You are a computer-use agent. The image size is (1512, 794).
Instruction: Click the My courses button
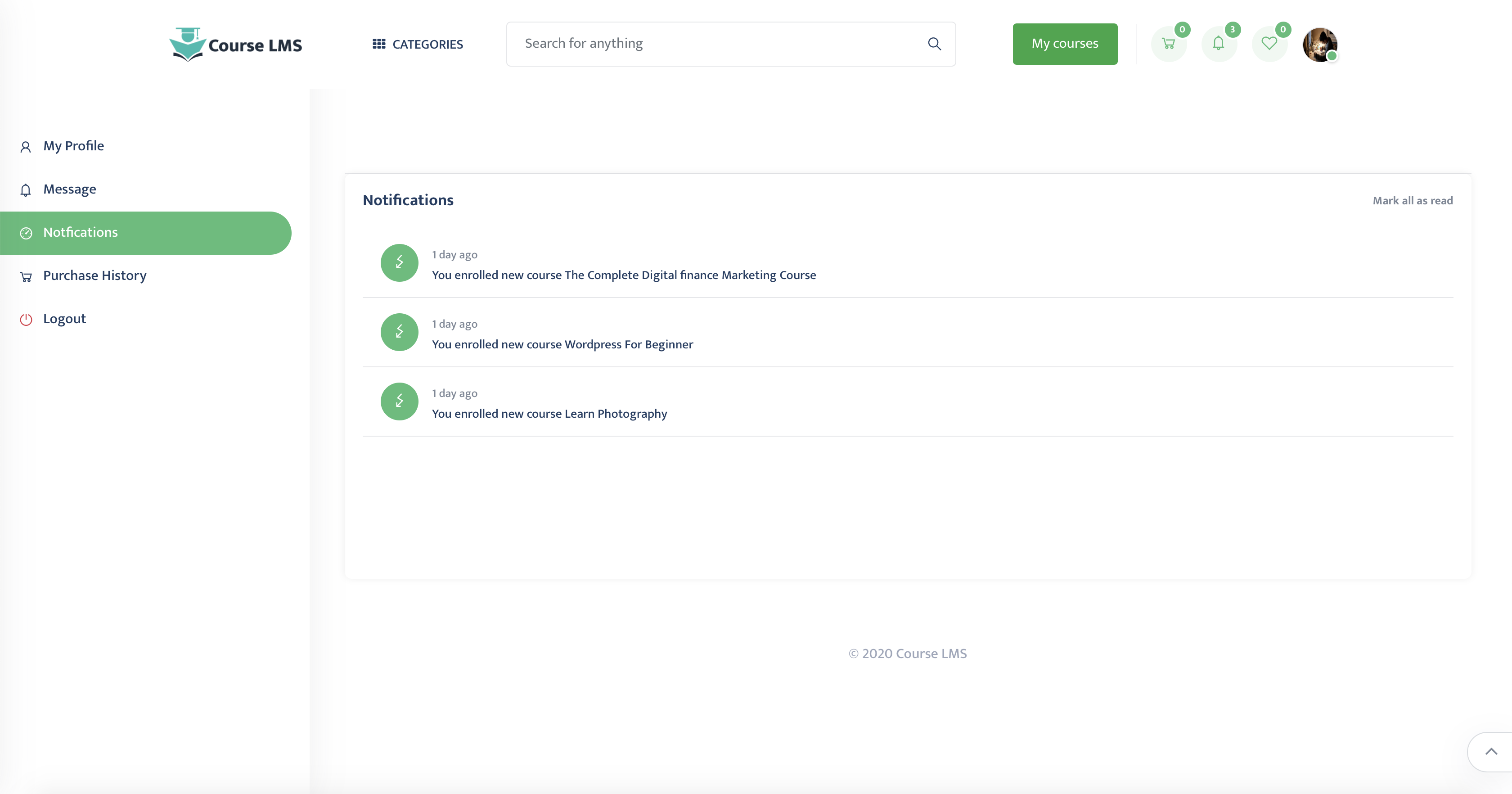tap(1065, 44)
